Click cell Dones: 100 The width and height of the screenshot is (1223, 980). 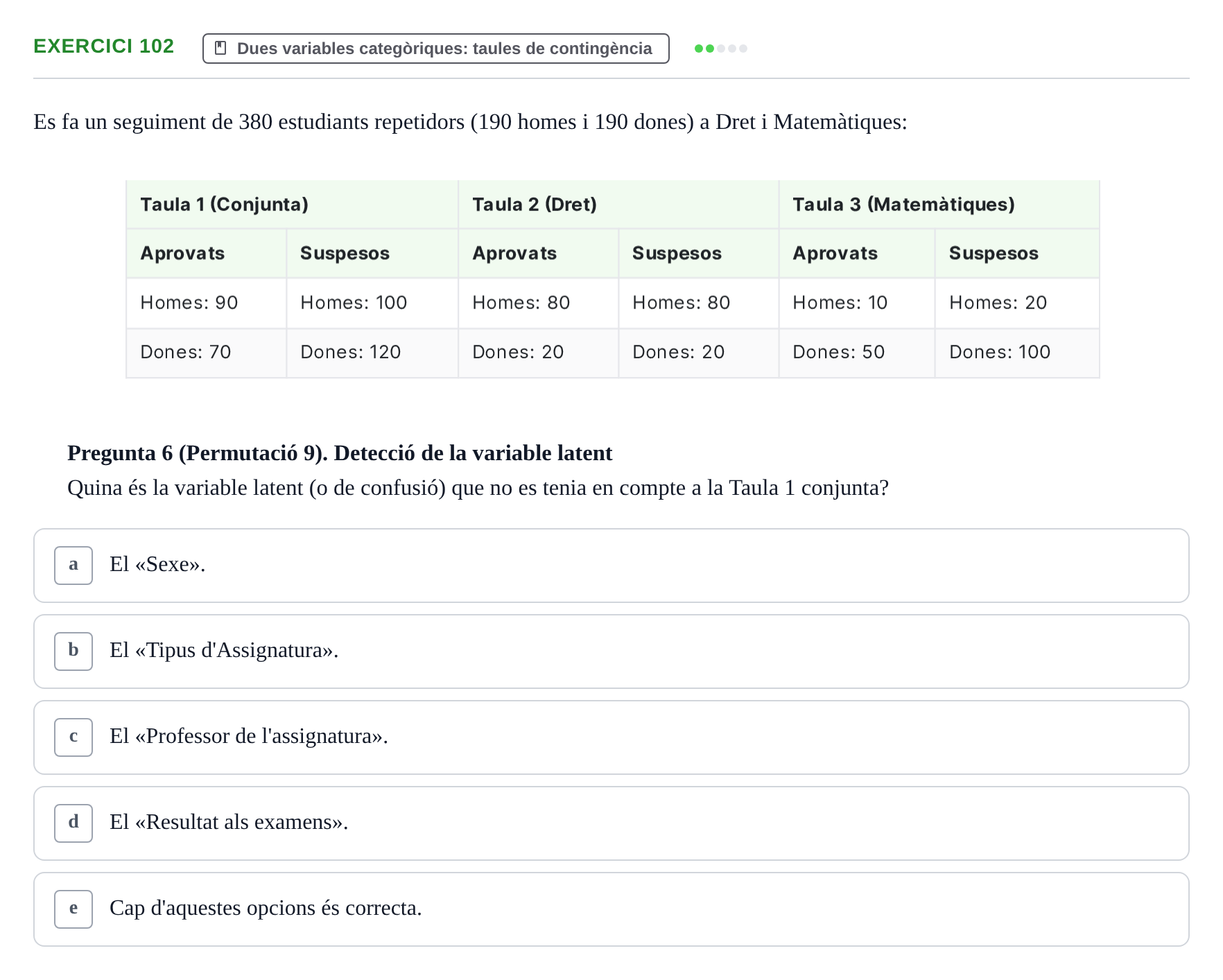[1017, 352]
